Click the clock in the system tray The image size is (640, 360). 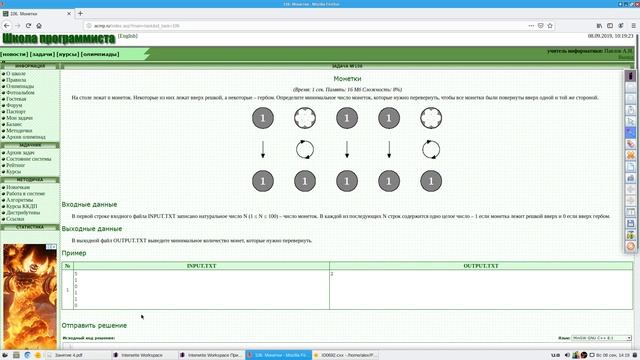613,355
